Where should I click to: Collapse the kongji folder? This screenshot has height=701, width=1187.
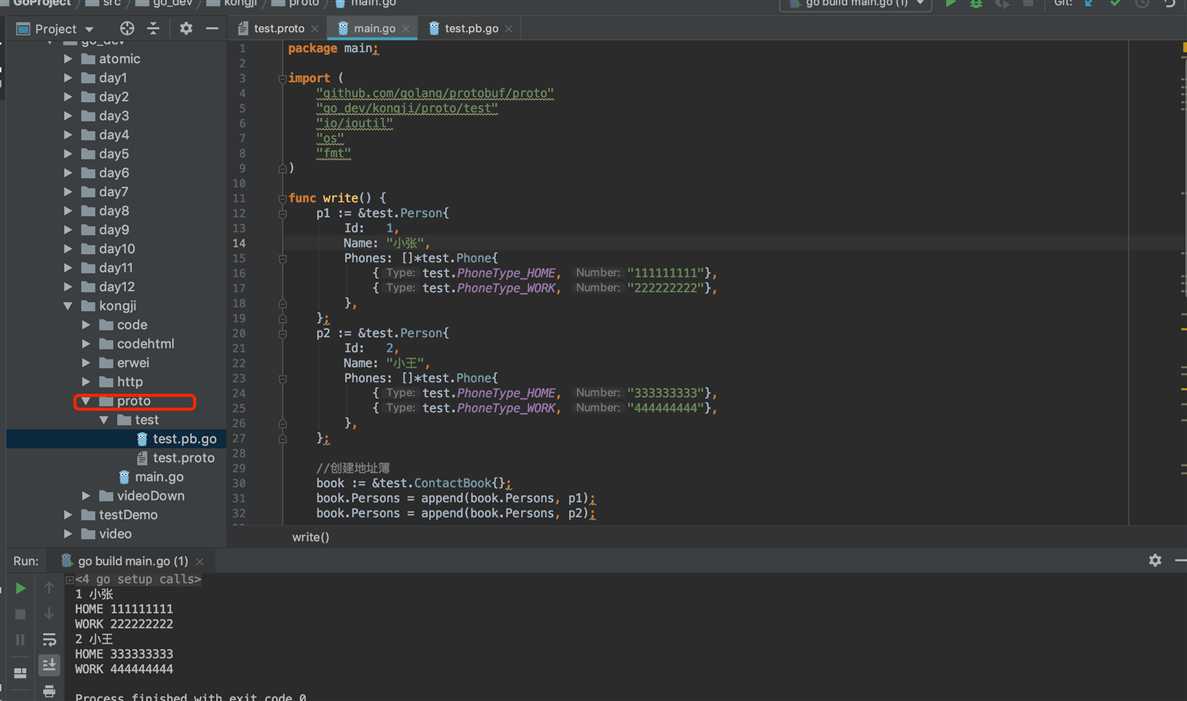point(68,306)
